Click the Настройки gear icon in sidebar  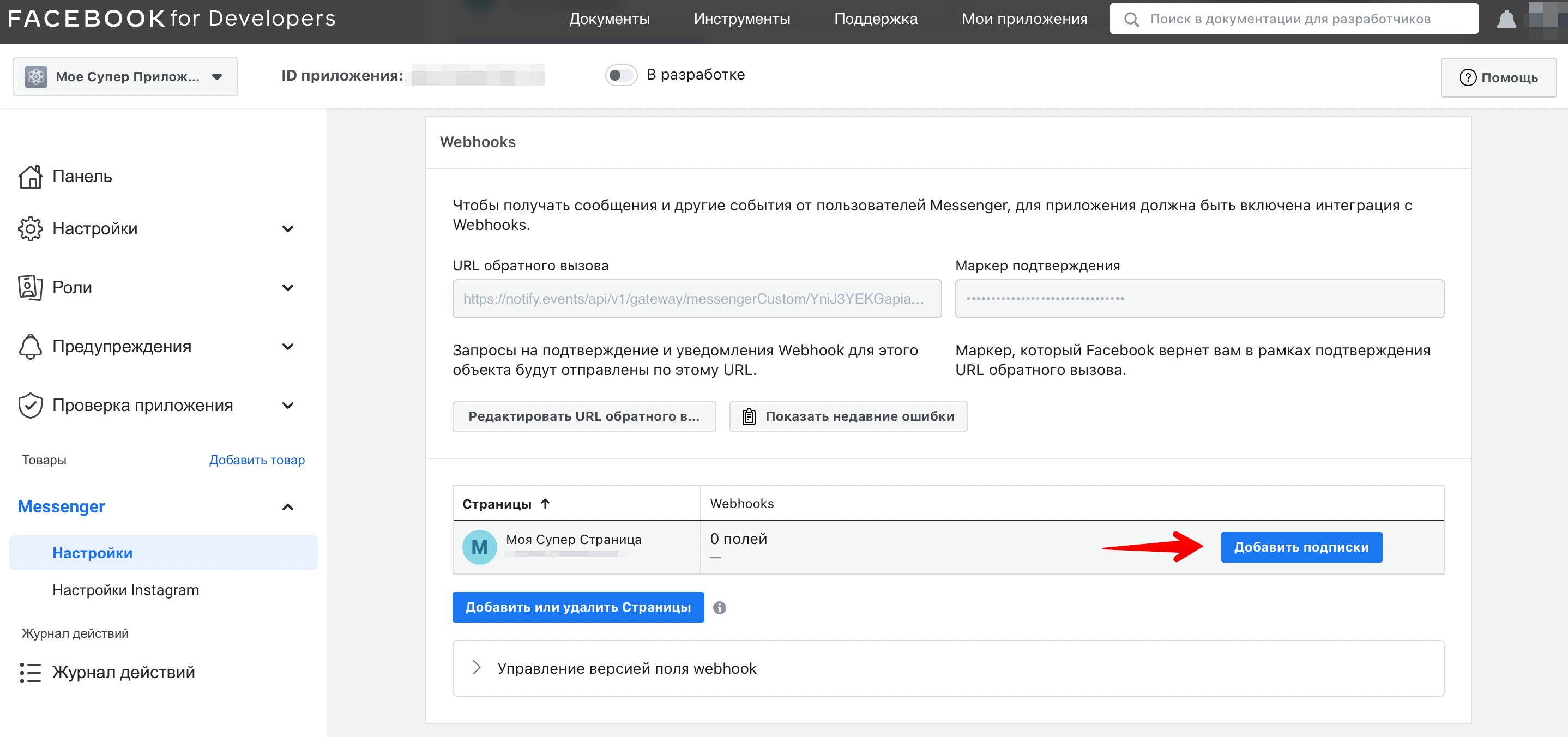(x=30, y=229)
